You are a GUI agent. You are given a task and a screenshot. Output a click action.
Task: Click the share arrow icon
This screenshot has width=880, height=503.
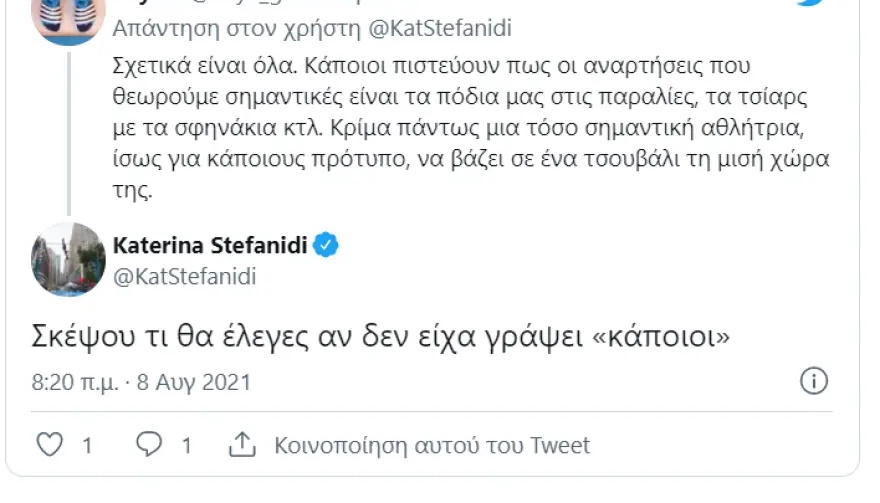[241, 444]
